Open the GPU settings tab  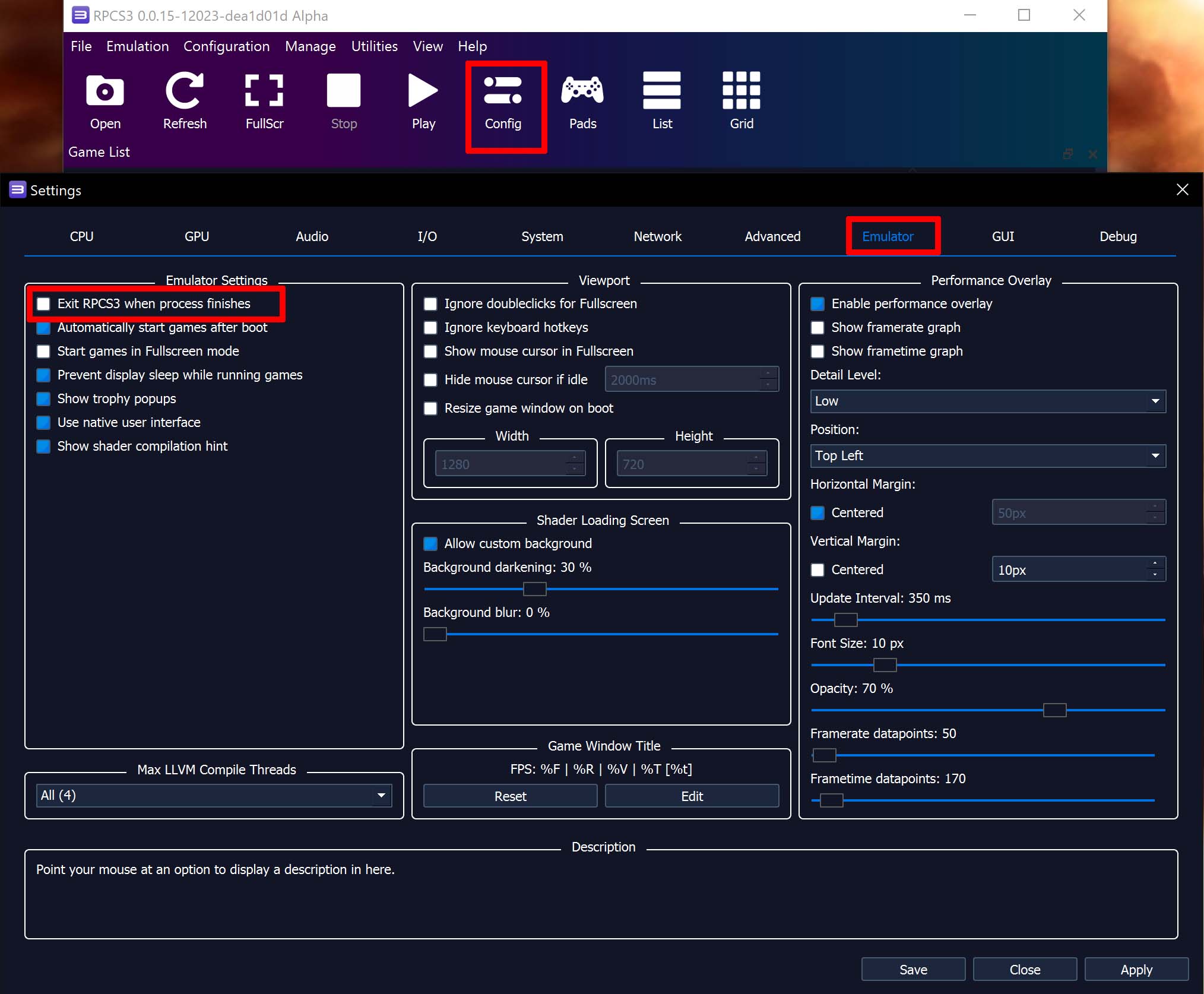(197, 236)
